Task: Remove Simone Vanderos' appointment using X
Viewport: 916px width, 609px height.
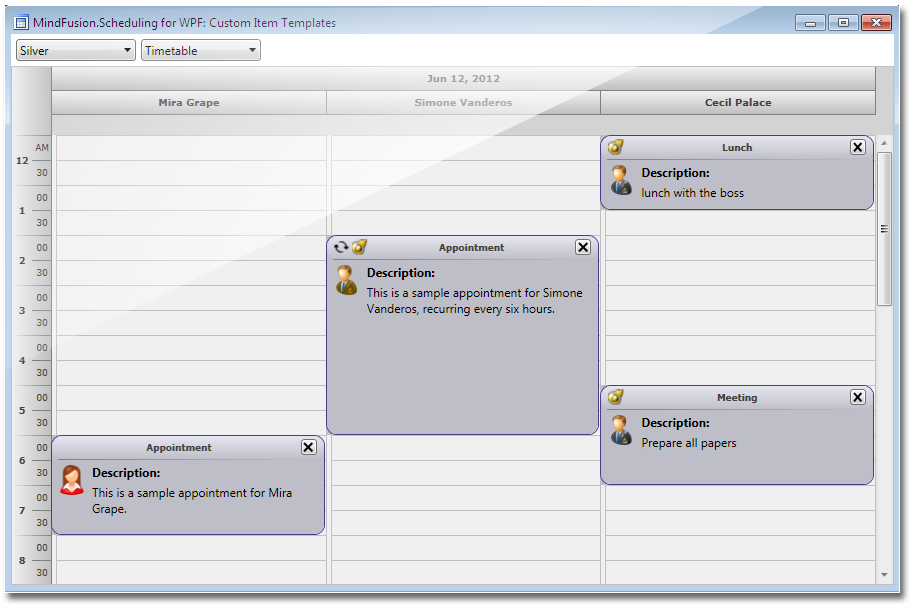Action: [x=583, y=247]
